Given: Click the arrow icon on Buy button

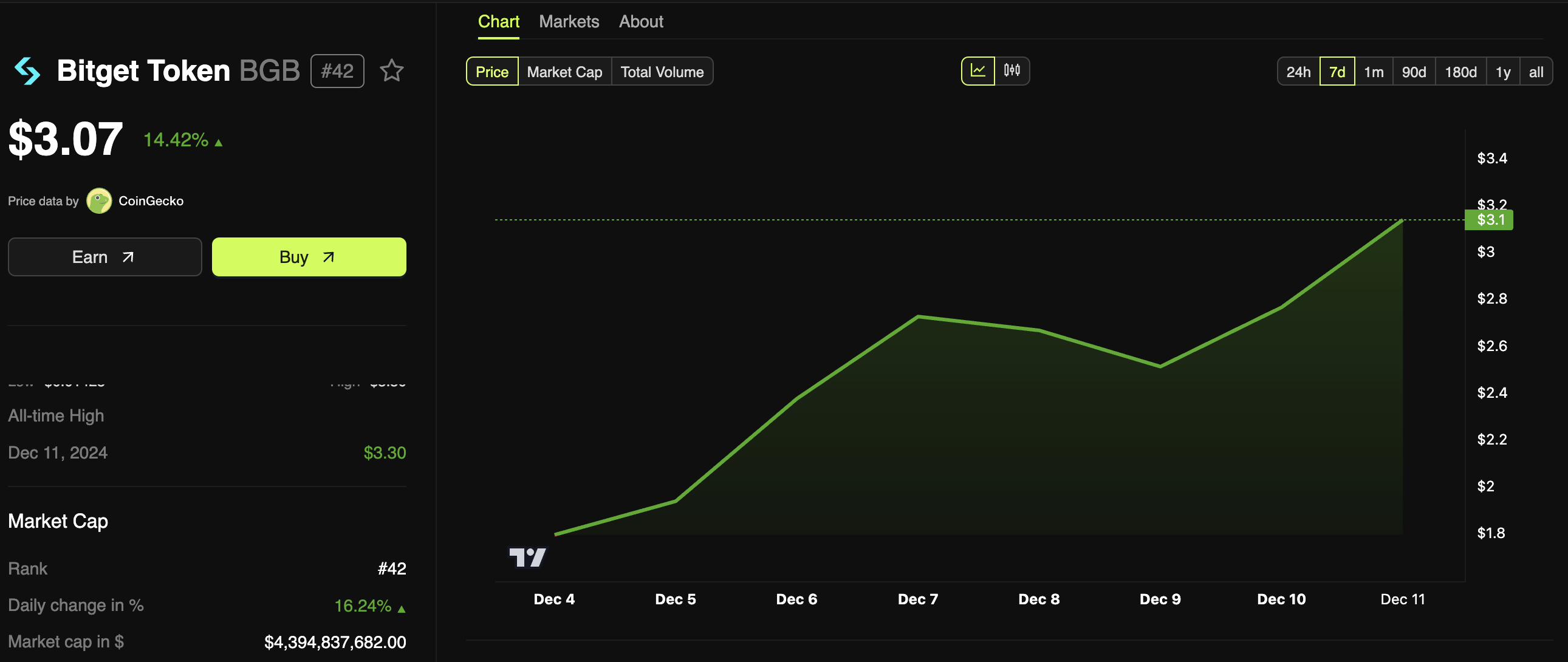Looking at the screenshot, I should tap(329, 258).
